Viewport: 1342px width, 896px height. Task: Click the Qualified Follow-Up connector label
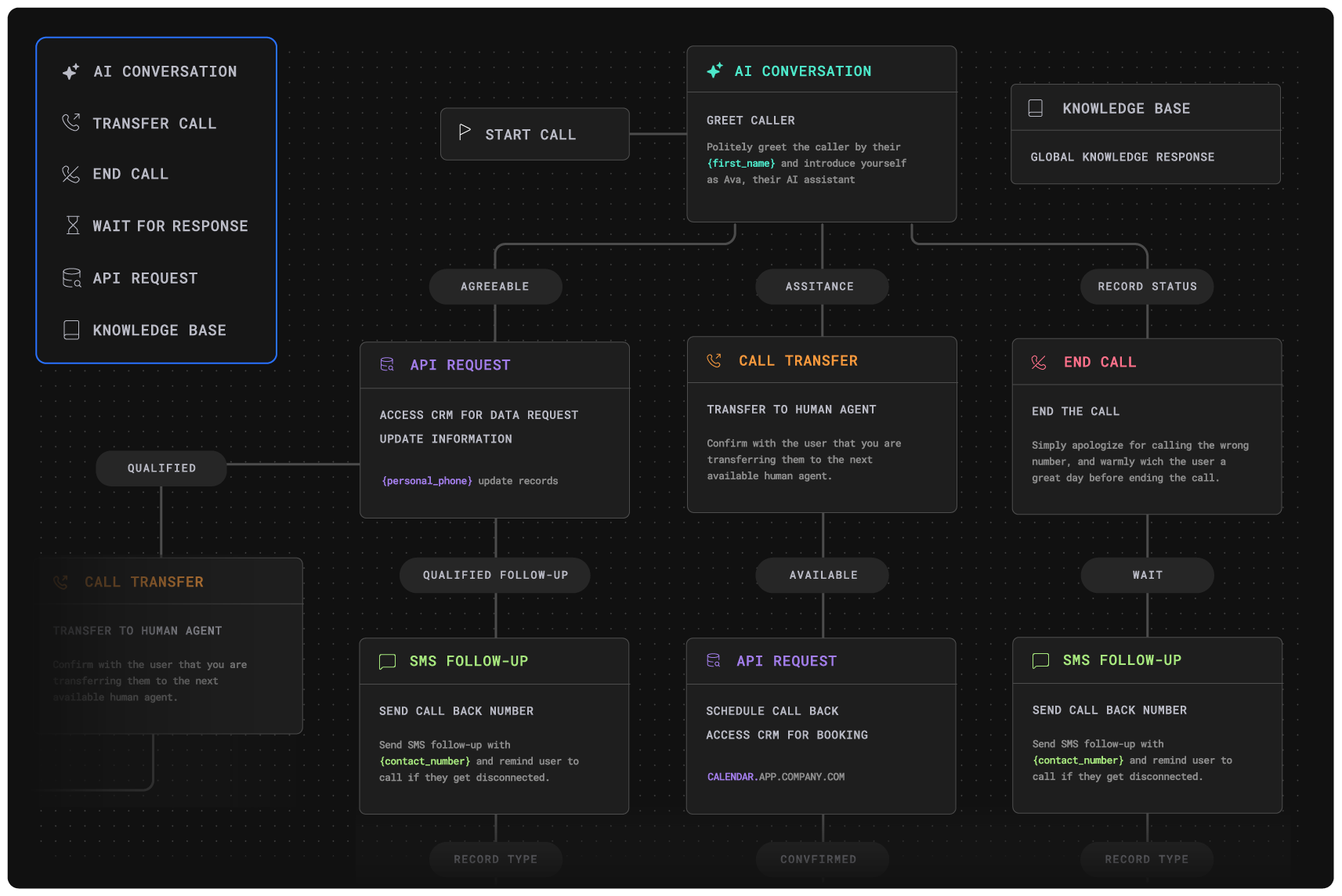pyautogui.click(x=495, y=575)
